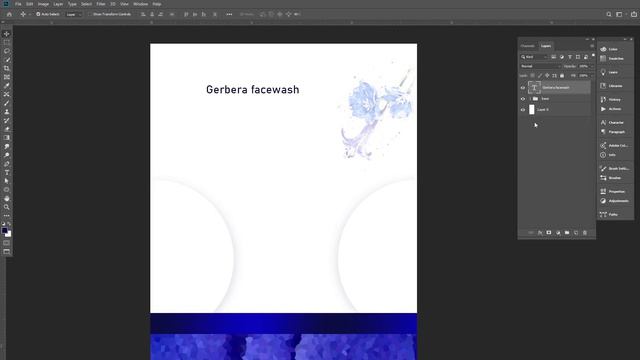The width and height of the screenshot is (640, 360).
Task: Hide the bottom white layer eye icon
Action: (x=523, y=110)
